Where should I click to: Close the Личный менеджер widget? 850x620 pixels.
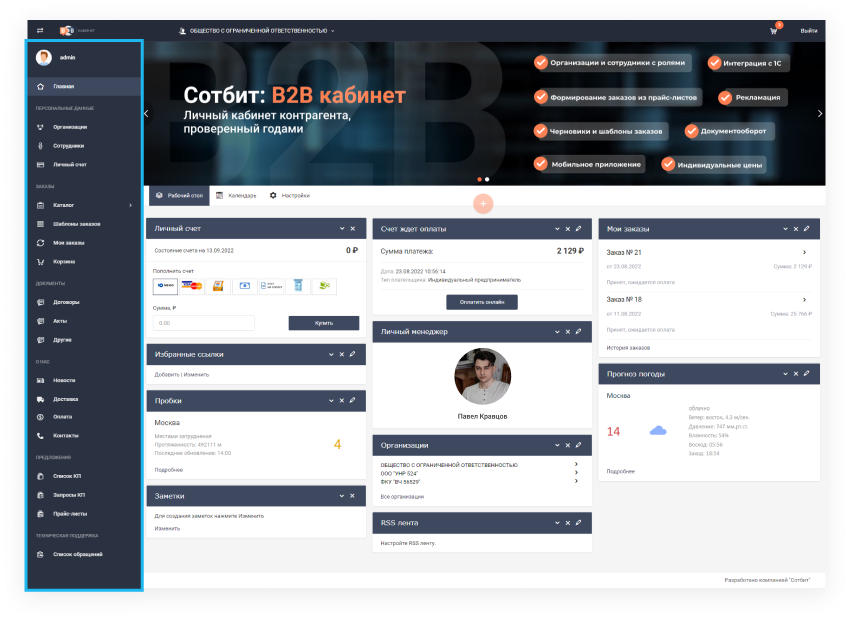coord(567,330)
